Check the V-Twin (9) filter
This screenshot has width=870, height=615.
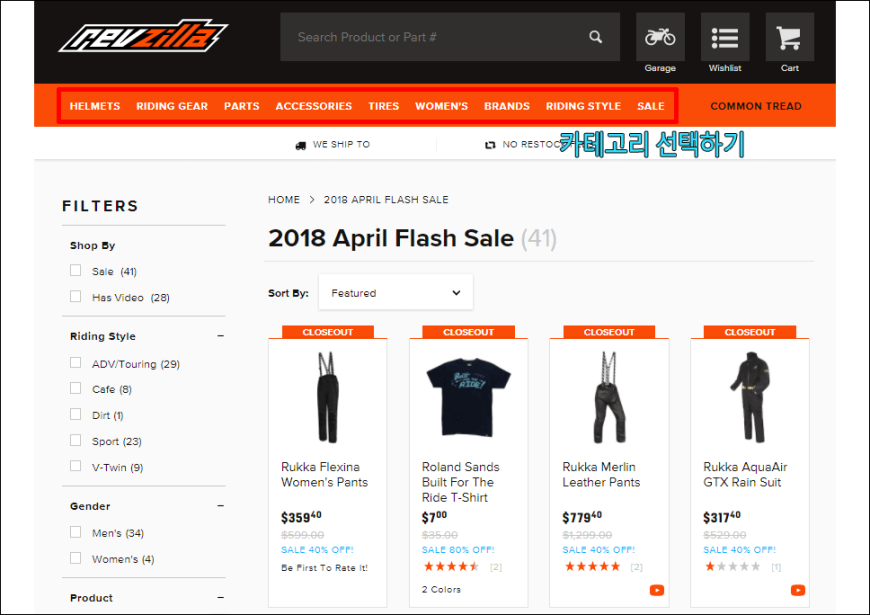click(75, 466)
